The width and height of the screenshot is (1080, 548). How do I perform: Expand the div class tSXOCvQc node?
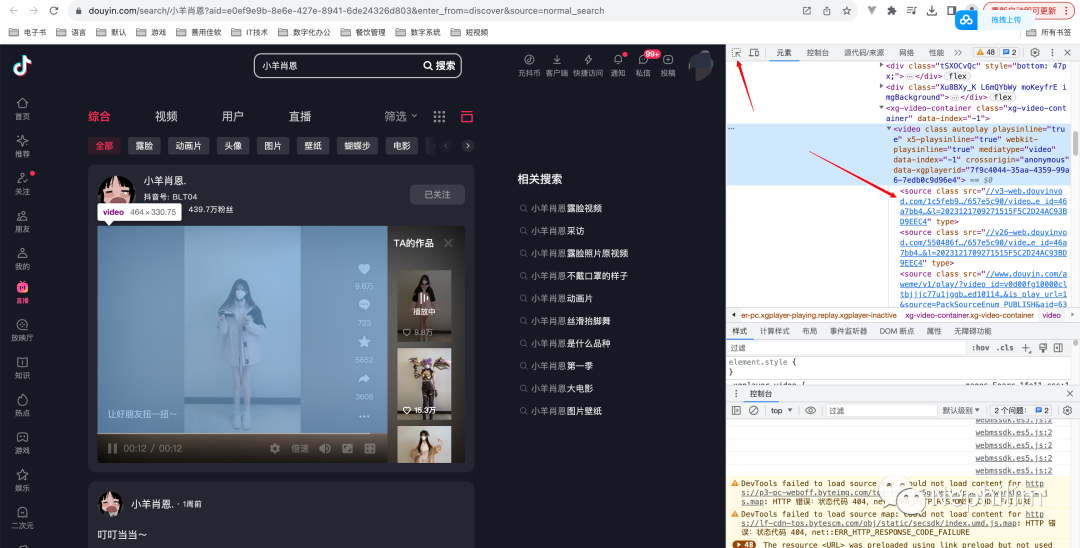tap(882, 65)
